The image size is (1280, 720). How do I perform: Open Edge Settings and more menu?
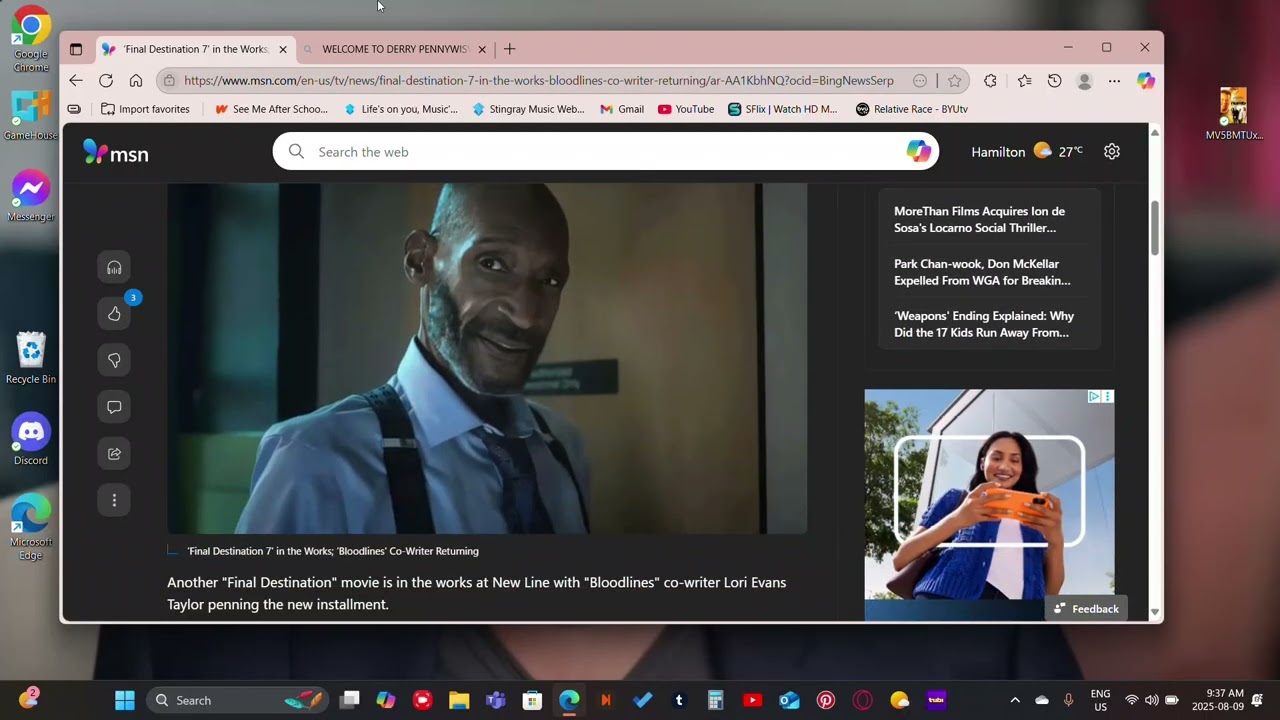coord(1114,81)
